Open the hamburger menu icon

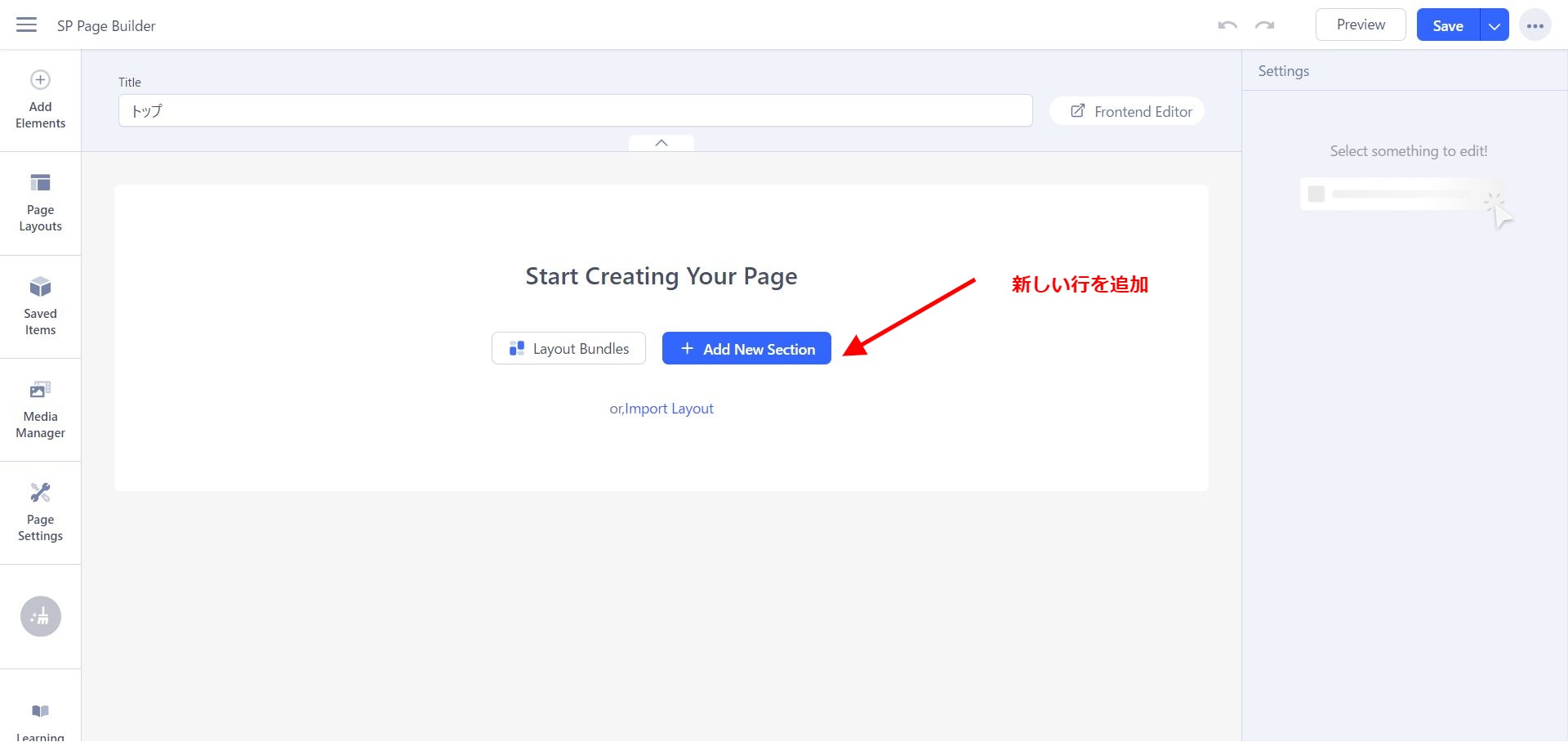[x=26, y=25]
